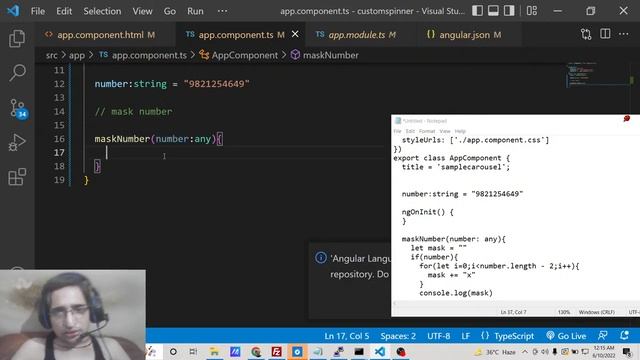The image size is (640, 360).
Task: Split the editor to the right
Action: click(605, 34)
